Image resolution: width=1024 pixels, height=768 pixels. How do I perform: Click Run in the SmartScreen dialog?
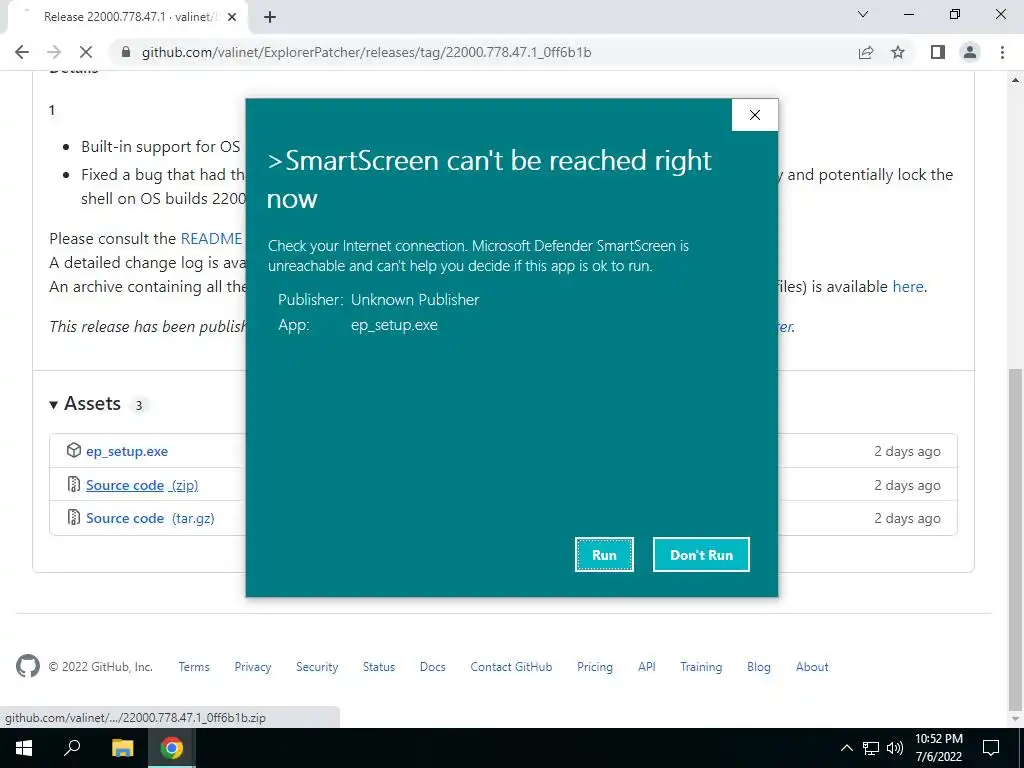tap(604, 554)
